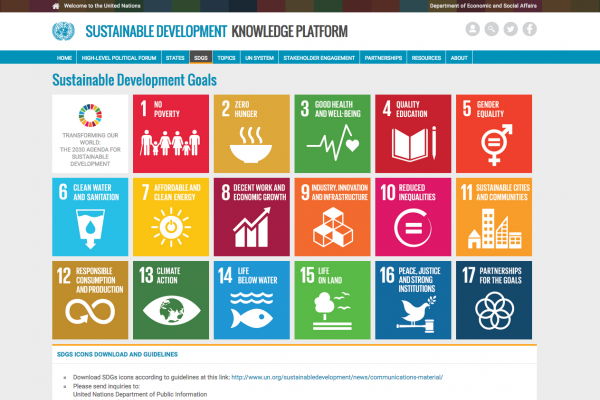This screenshot has height=400, width=600.
Task: Select the SDGs nav tab
Action: pos(201,58)
